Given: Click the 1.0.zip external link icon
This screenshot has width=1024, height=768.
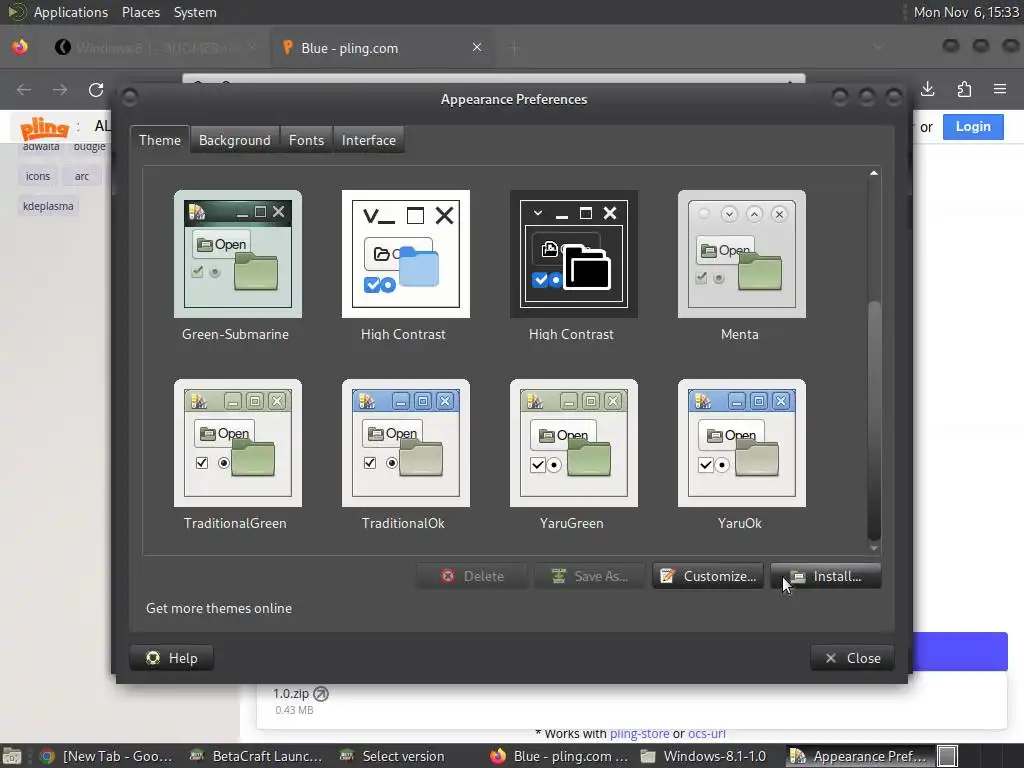Looking at the screenshot, I should (x=321, y=694).
